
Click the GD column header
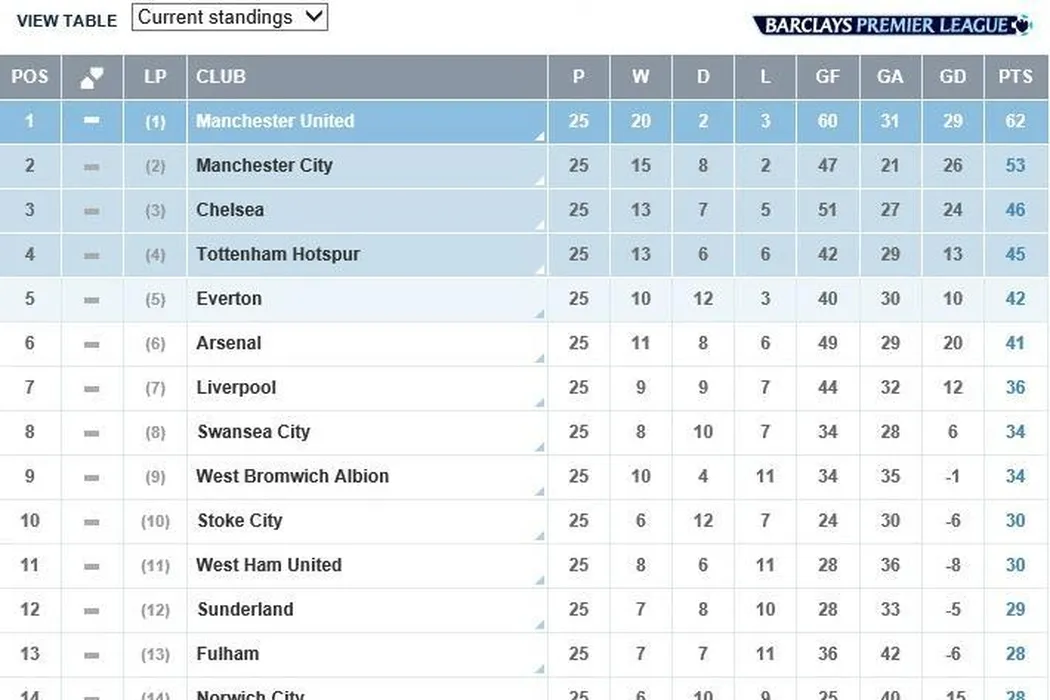tap(952, 77)
